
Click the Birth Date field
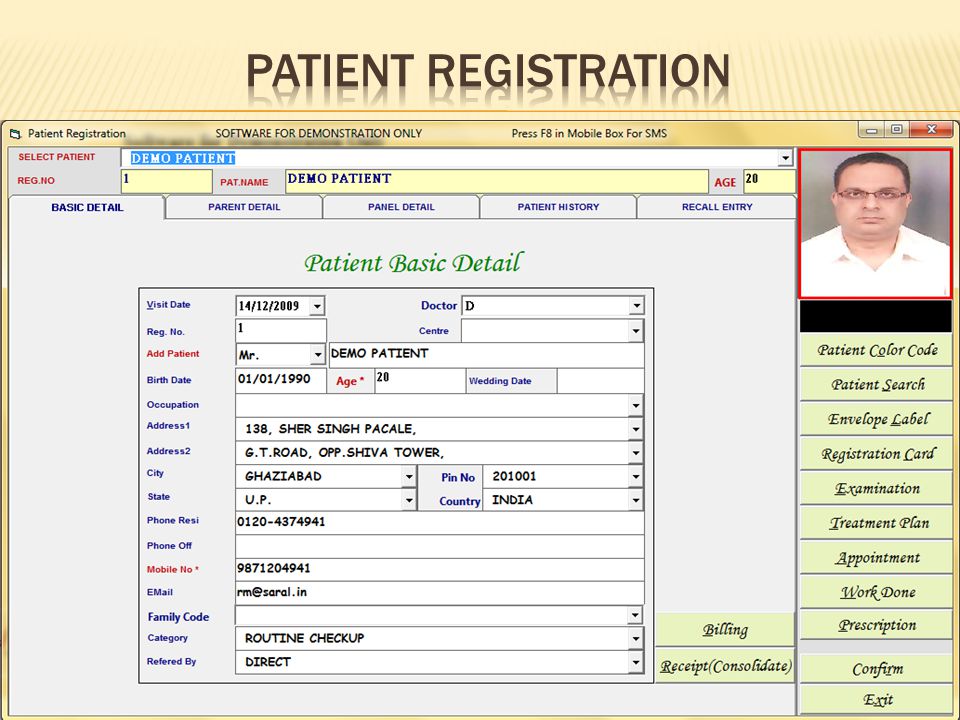[280, 380]
